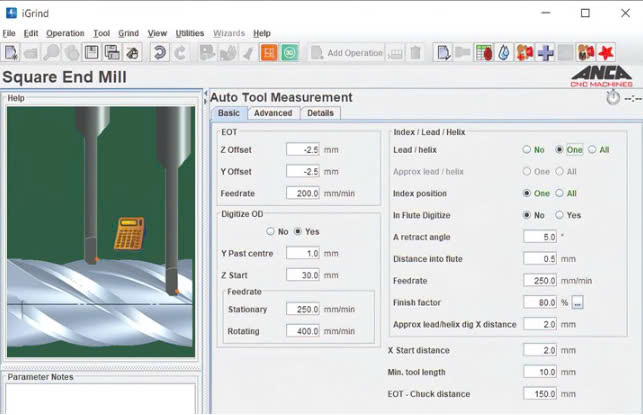This screenshot has width=643, height=415.
Task: Click the blue water drop coolant icon
Action: tap(503, 52)
